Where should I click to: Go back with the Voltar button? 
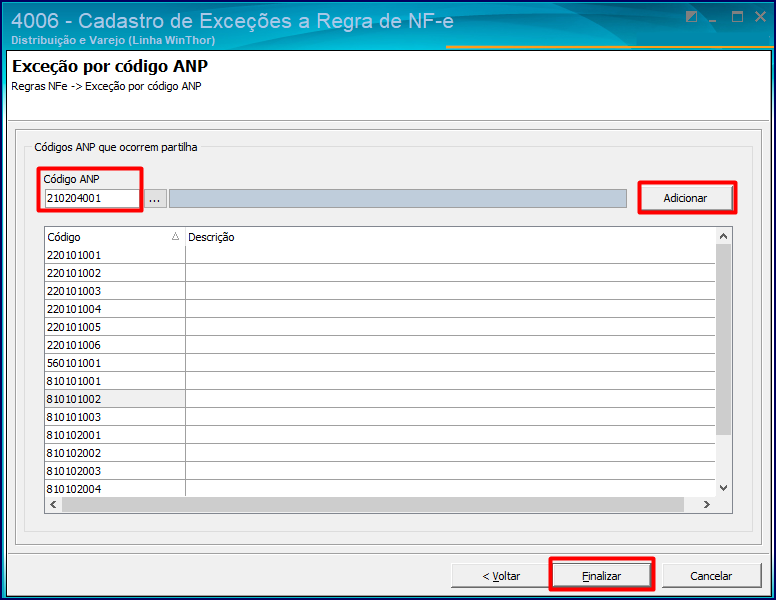pos(501,576)
